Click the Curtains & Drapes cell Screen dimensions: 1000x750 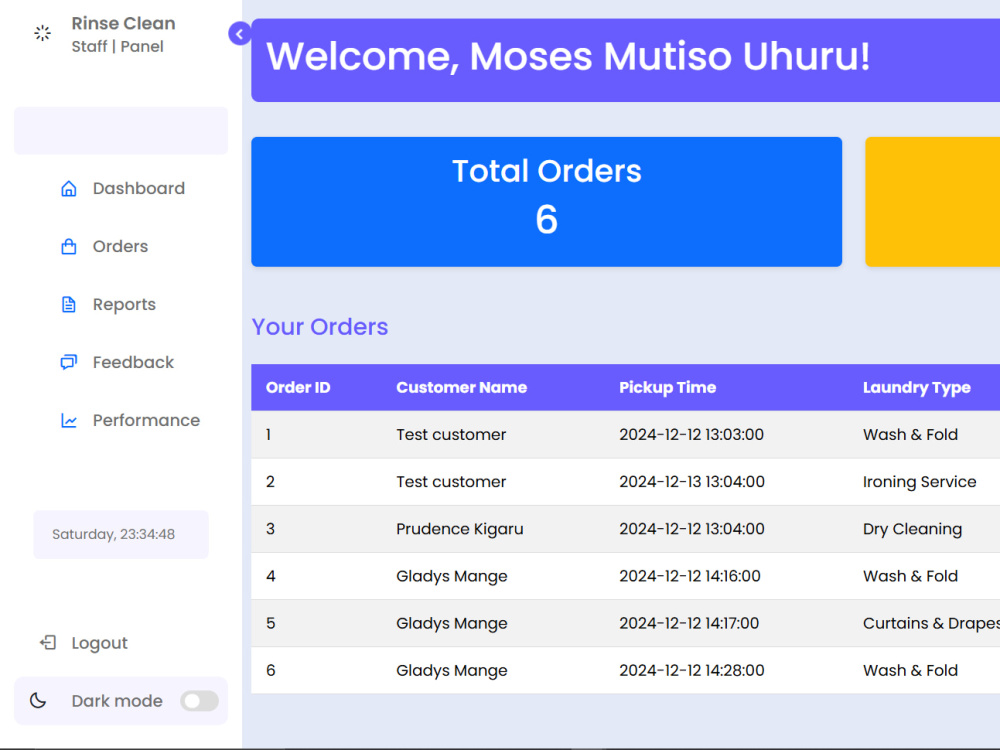point(931,624)
